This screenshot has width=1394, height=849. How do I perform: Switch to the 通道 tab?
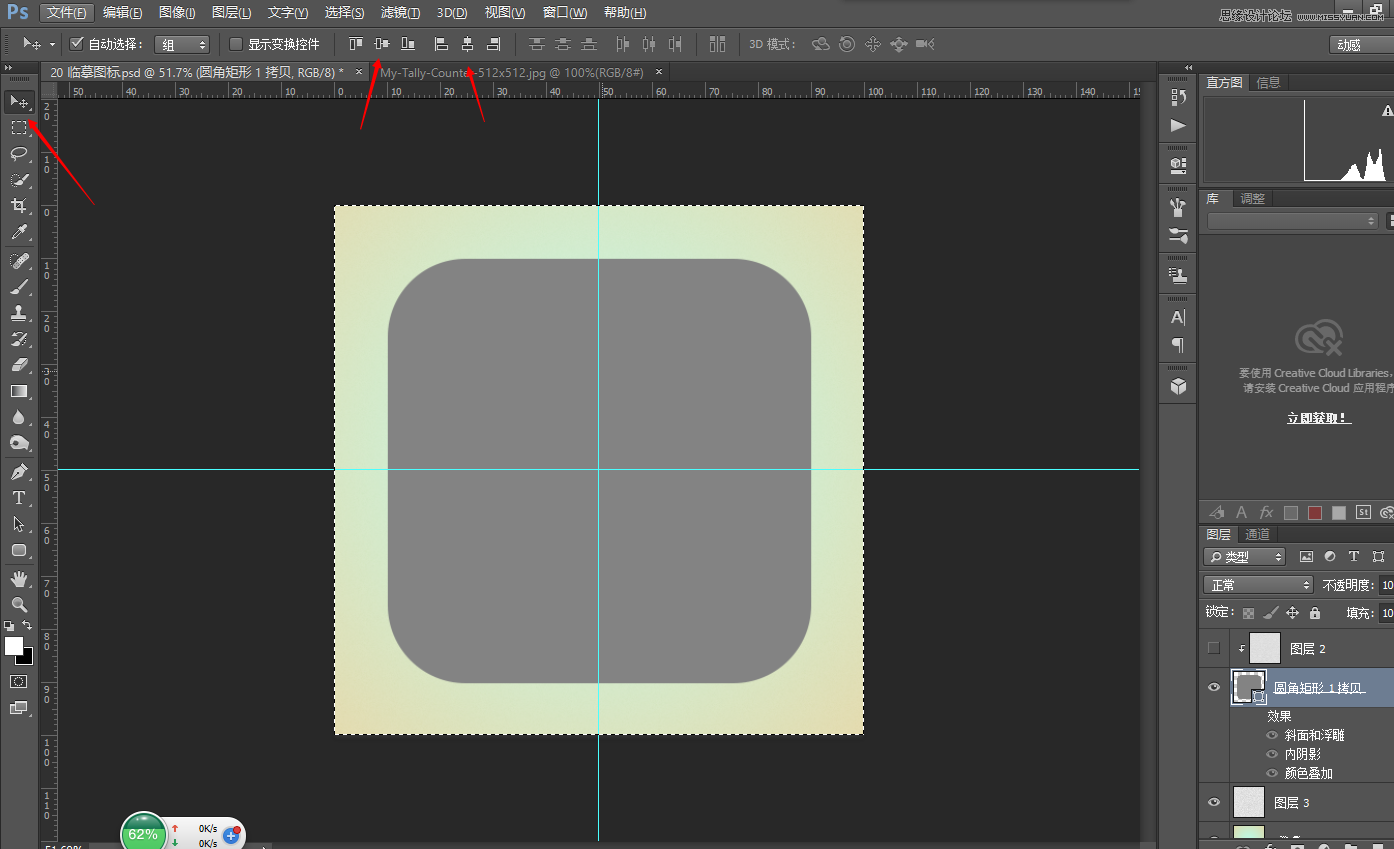point(1258,534)
